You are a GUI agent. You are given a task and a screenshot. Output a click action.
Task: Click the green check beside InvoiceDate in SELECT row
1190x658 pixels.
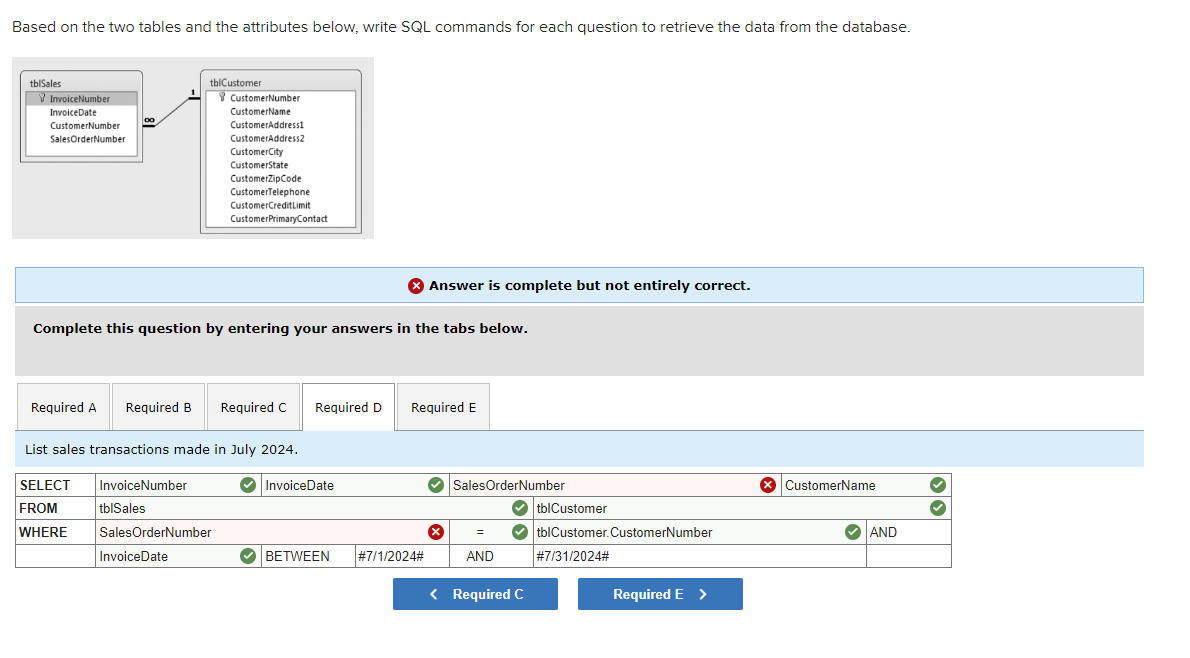[436, 485]
